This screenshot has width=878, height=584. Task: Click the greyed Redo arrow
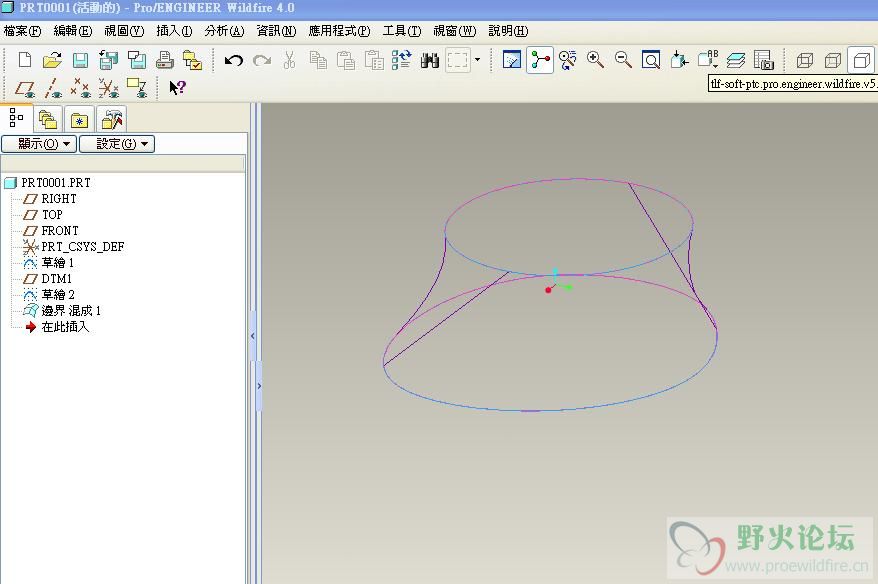click(261, 59)
